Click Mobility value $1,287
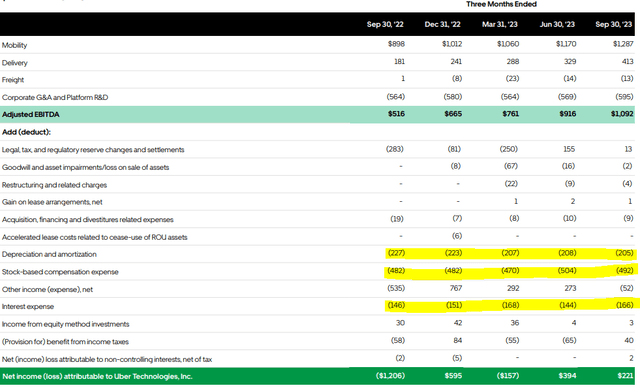The width and height of the screenshot is (640, 388). pos(623,44)
